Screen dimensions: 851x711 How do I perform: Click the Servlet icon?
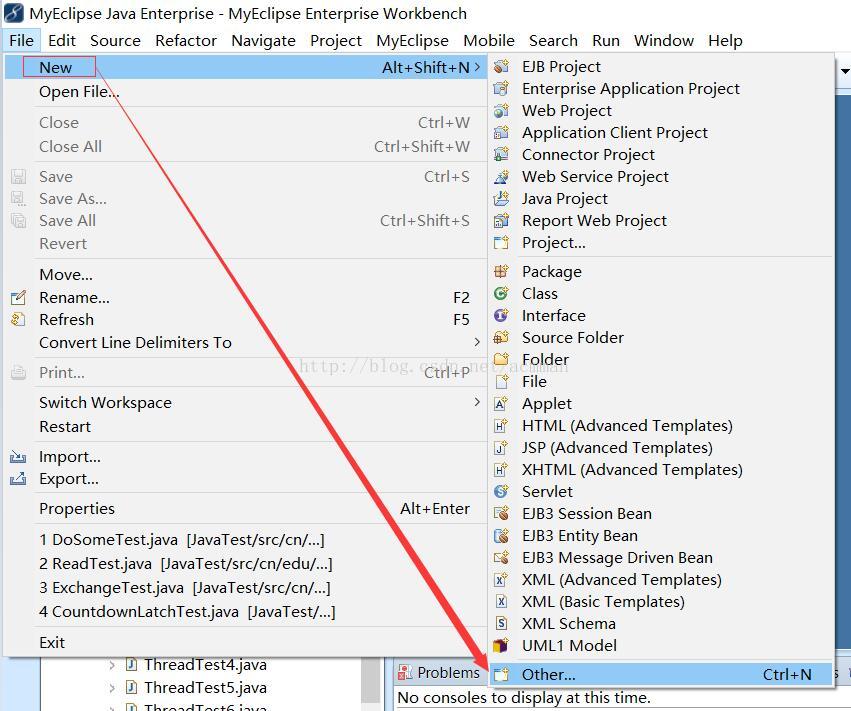[x=501, y=492]
